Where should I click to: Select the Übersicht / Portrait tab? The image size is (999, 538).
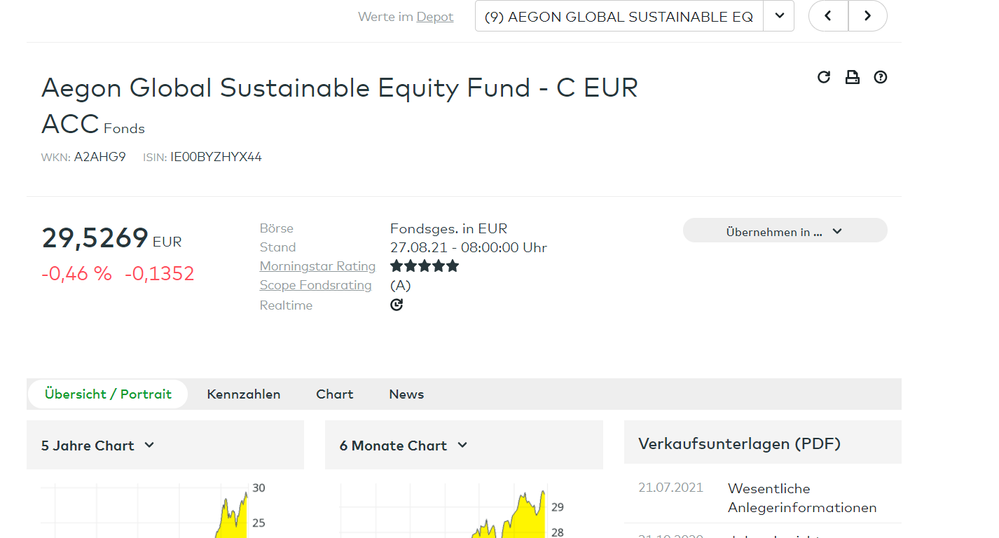108,394
